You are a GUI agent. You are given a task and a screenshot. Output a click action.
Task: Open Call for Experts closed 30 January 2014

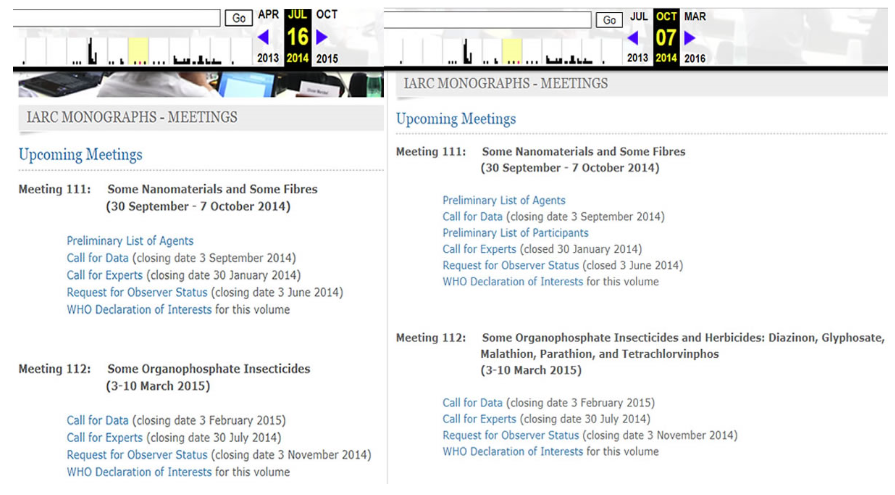point(479,249)
